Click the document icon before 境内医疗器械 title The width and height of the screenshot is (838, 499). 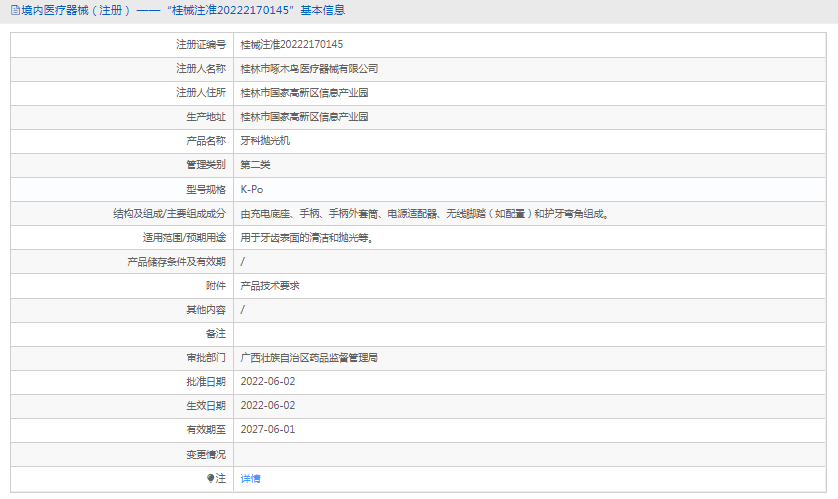[15, 10]
